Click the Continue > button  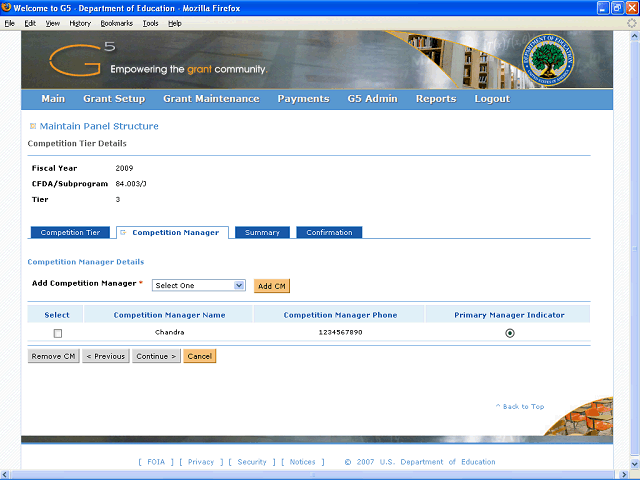(x=156, y=356)
